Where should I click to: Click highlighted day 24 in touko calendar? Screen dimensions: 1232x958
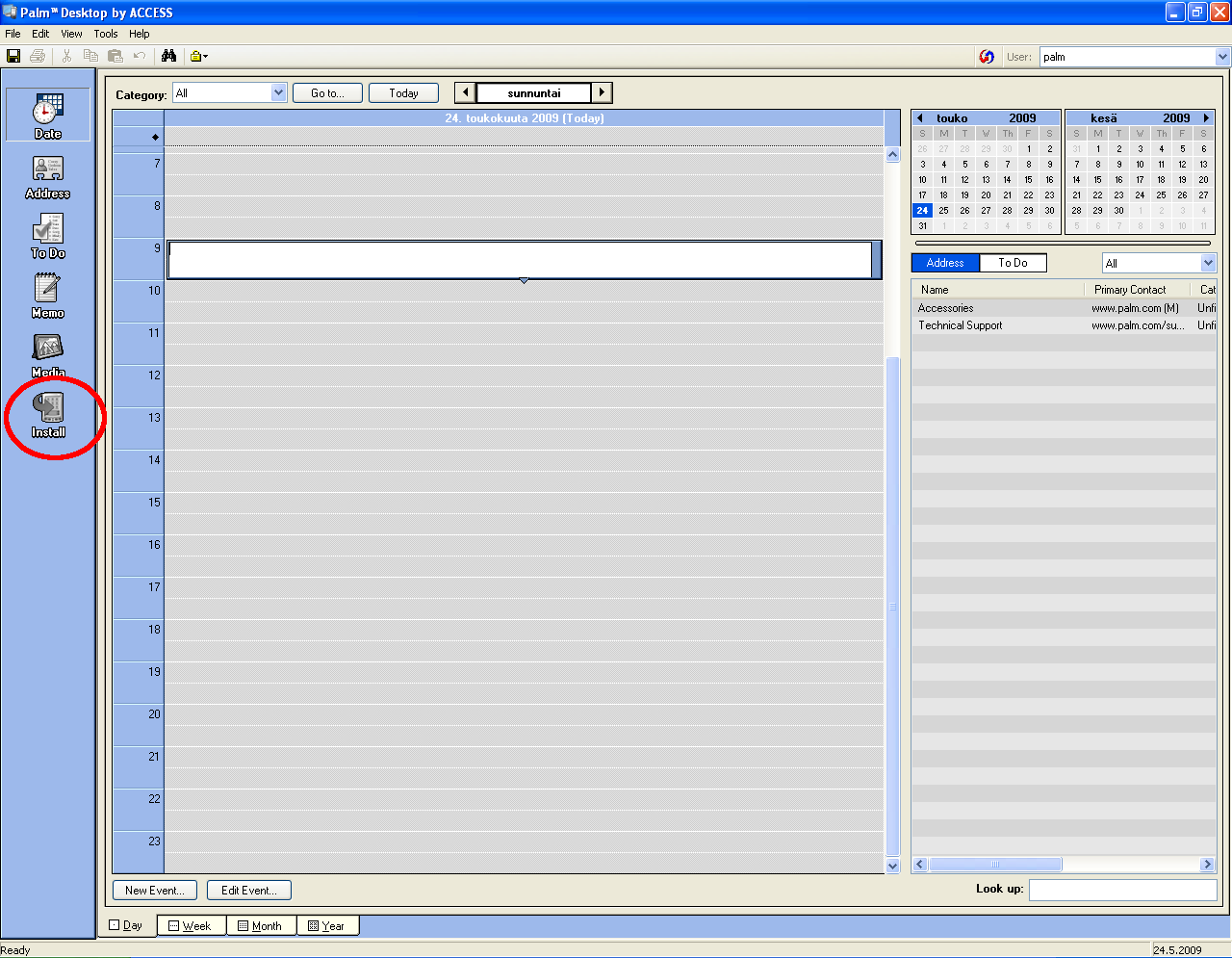point(923,211)
